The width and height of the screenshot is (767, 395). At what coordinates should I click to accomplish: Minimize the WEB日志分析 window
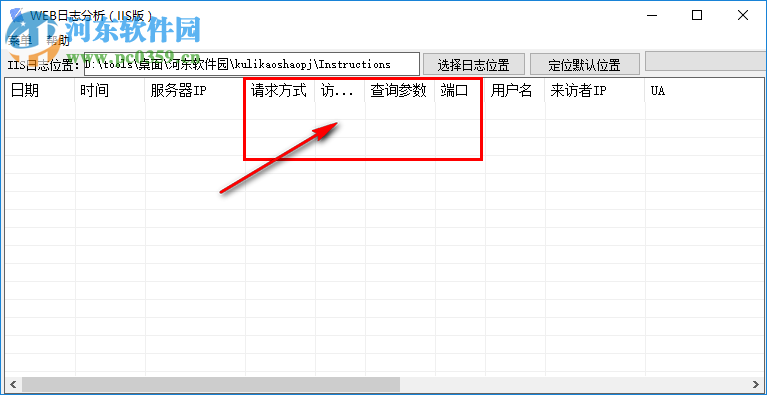tap(652, 15)
